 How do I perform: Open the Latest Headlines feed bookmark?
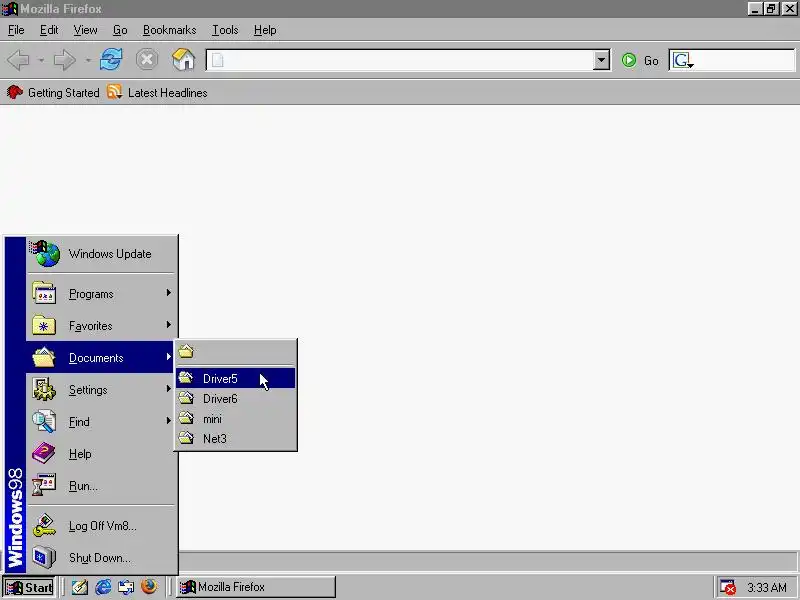157,92
